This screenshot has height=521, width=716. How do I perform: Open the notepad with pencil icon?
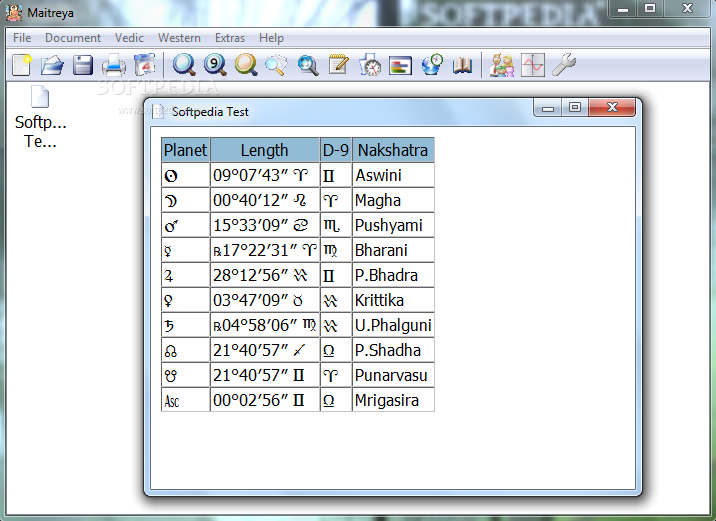(x=338, y=65)
